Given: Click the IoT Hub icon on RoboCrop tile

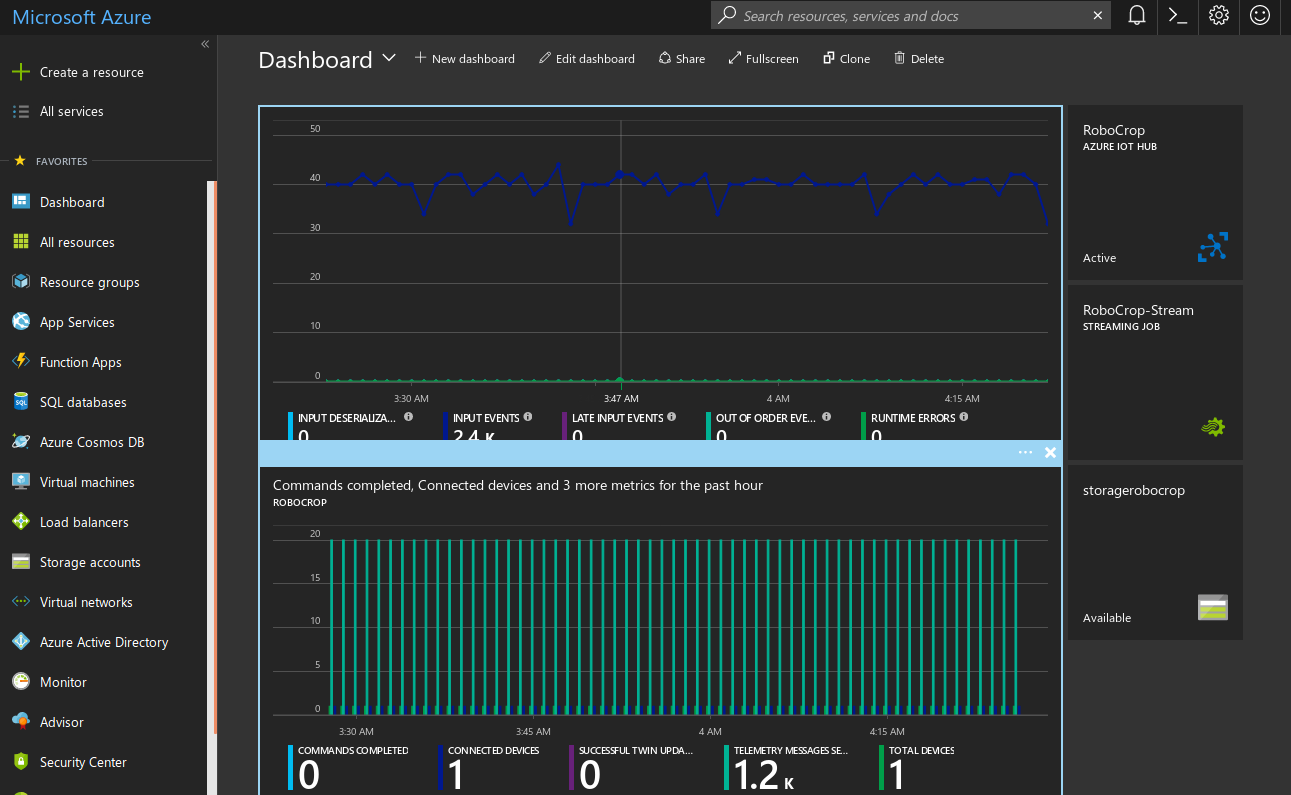Looking at the screenshot, I should point(1212,247).
